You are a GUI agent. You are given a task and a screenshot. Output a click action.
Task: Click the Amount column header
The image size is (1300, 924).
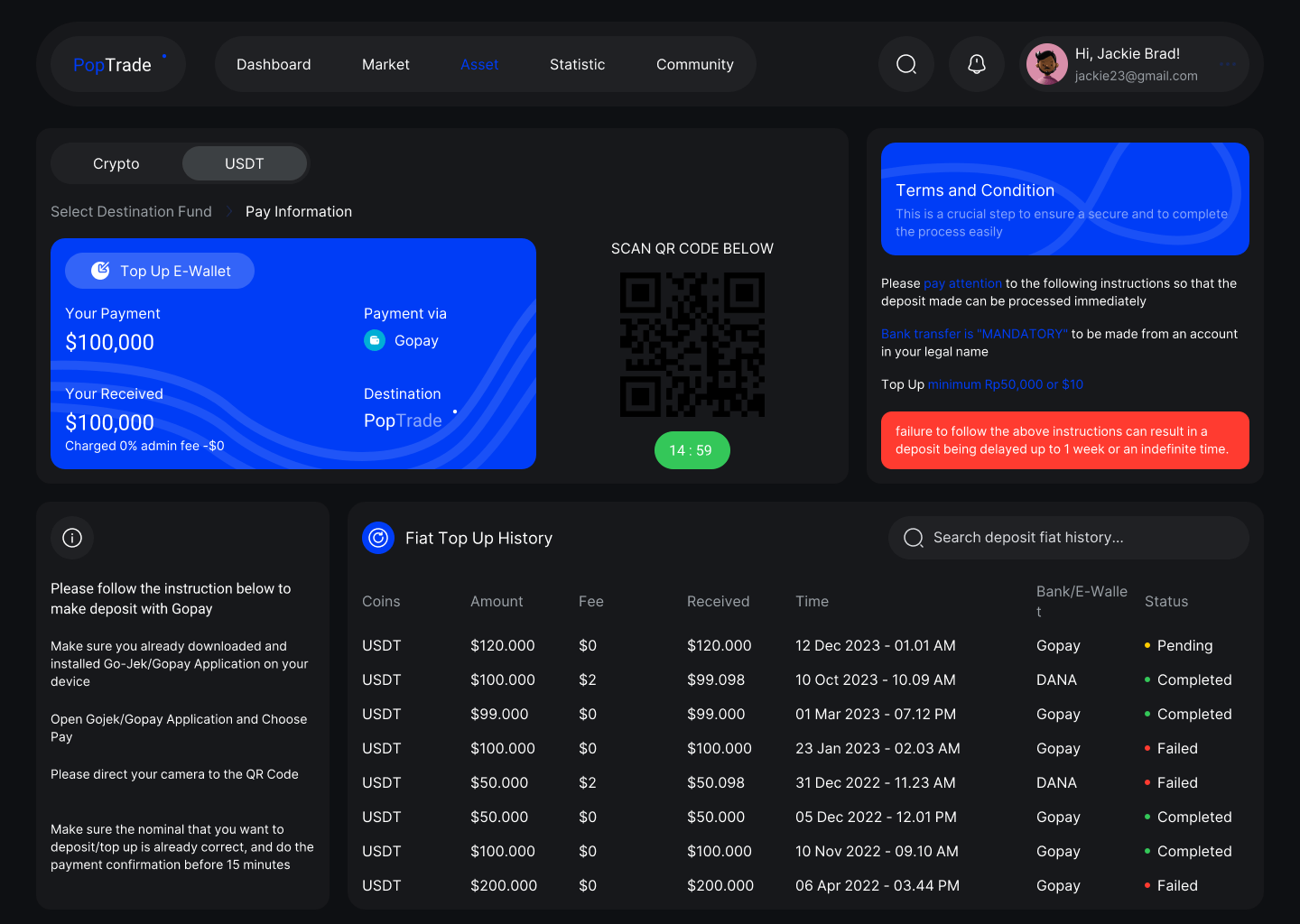pos(497,601)
